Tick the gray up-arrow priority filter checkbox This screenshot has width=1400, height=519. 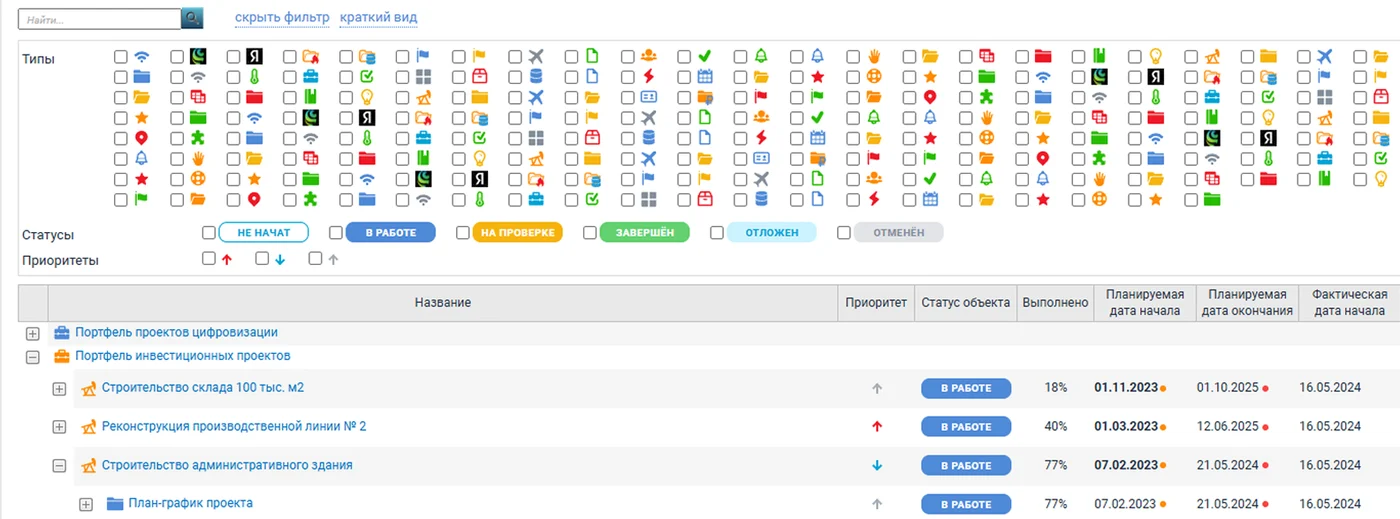click(315, 258)
